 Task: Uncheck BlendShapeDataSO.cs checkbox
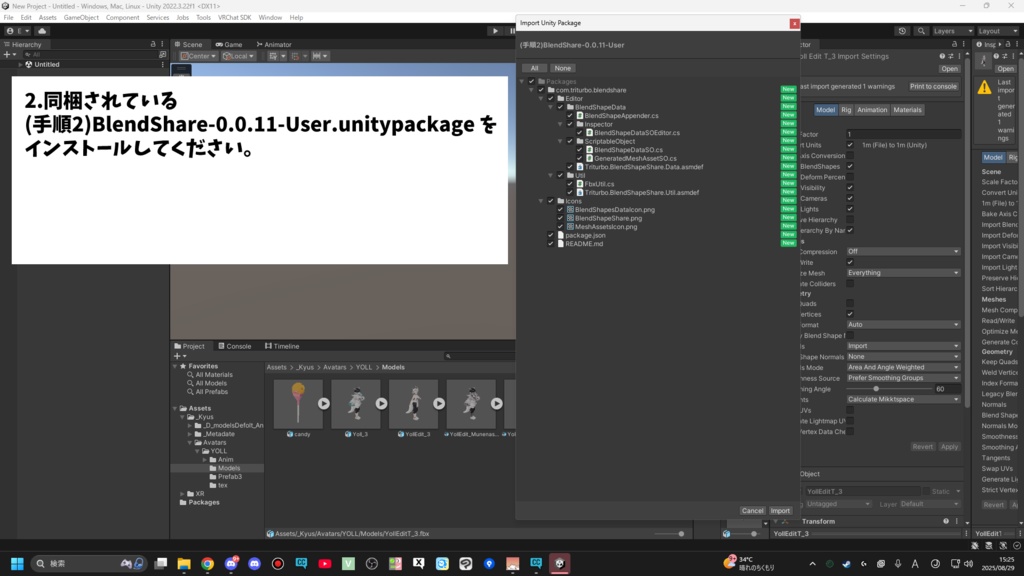(579, 150)
